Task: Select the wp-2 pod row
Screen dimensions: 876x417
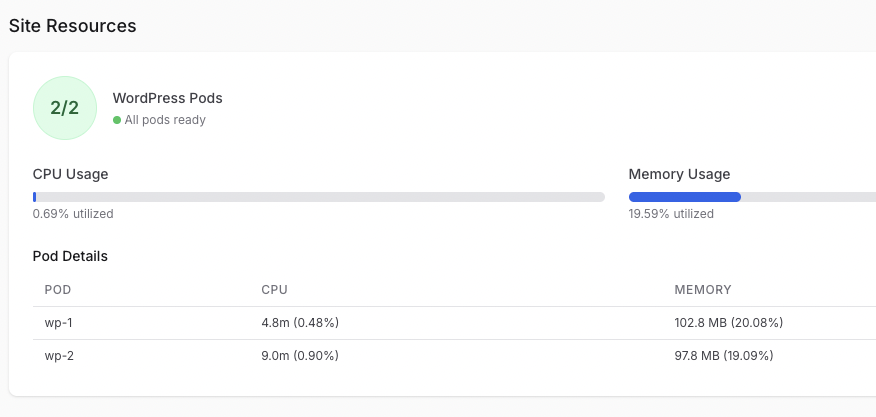Action: (x=454, y=356)
